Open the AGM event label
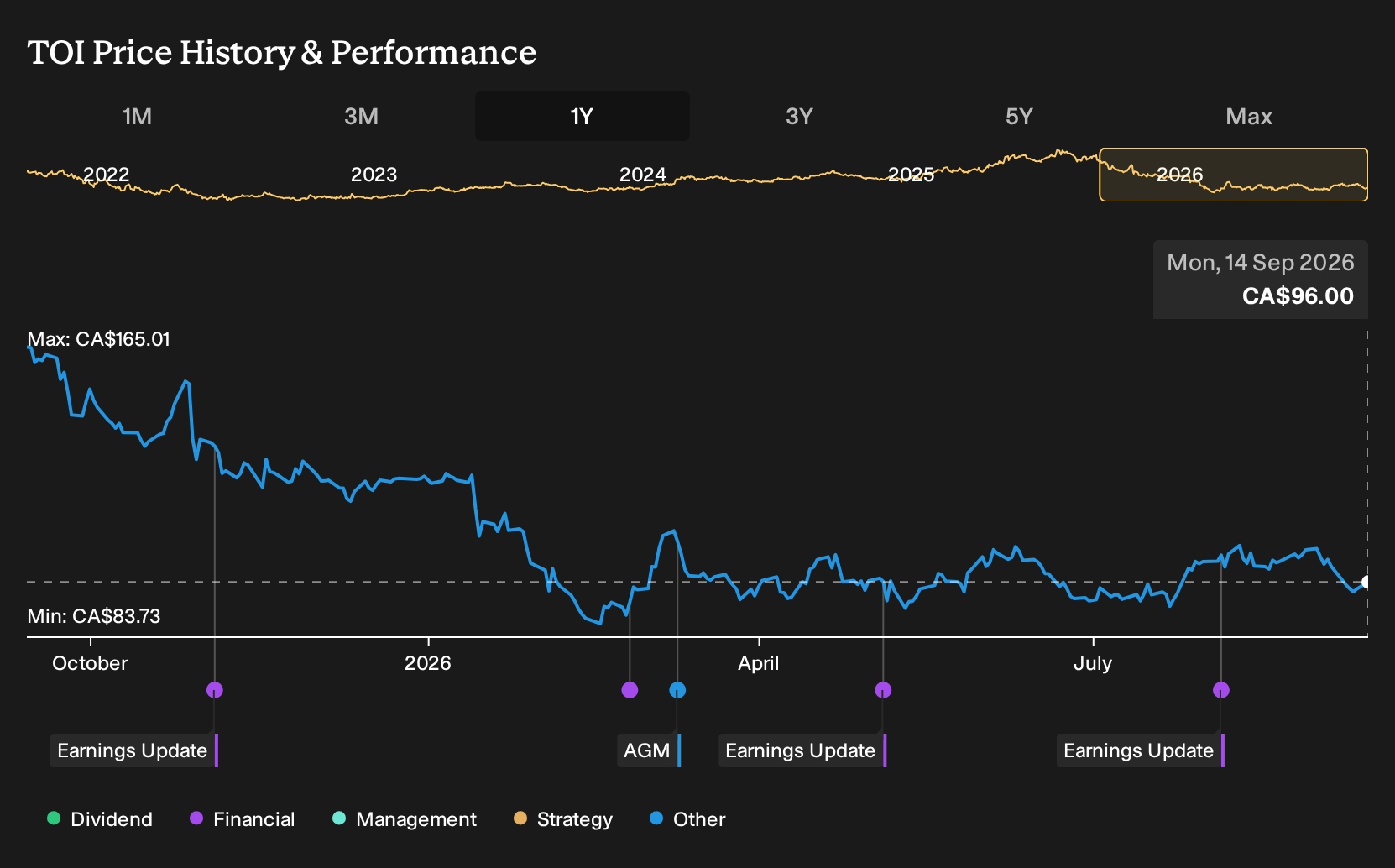Image resolution: width=1395 pixels, height=868 pixels. [649, 750]
